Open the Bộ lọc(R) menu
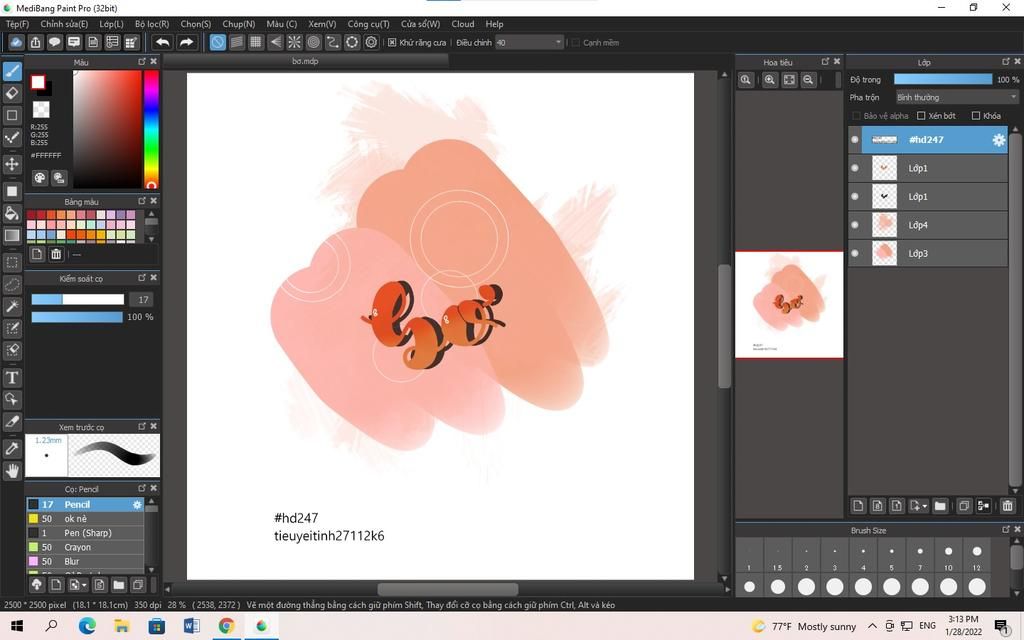The image size is (1024, 640). [152, 24]
